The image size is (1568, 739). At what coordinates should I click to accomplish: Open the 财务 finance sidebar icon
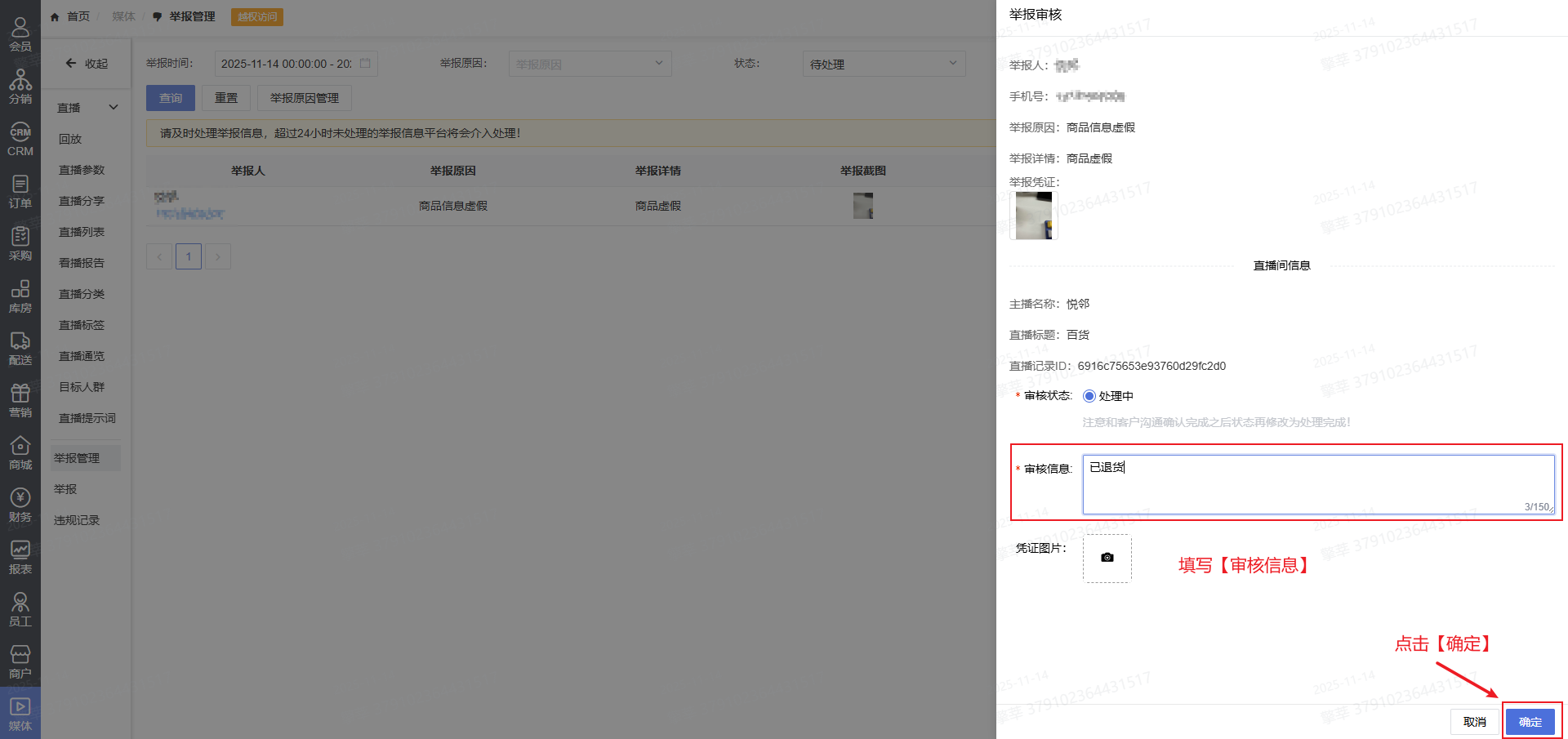click(x=20, y=505)
